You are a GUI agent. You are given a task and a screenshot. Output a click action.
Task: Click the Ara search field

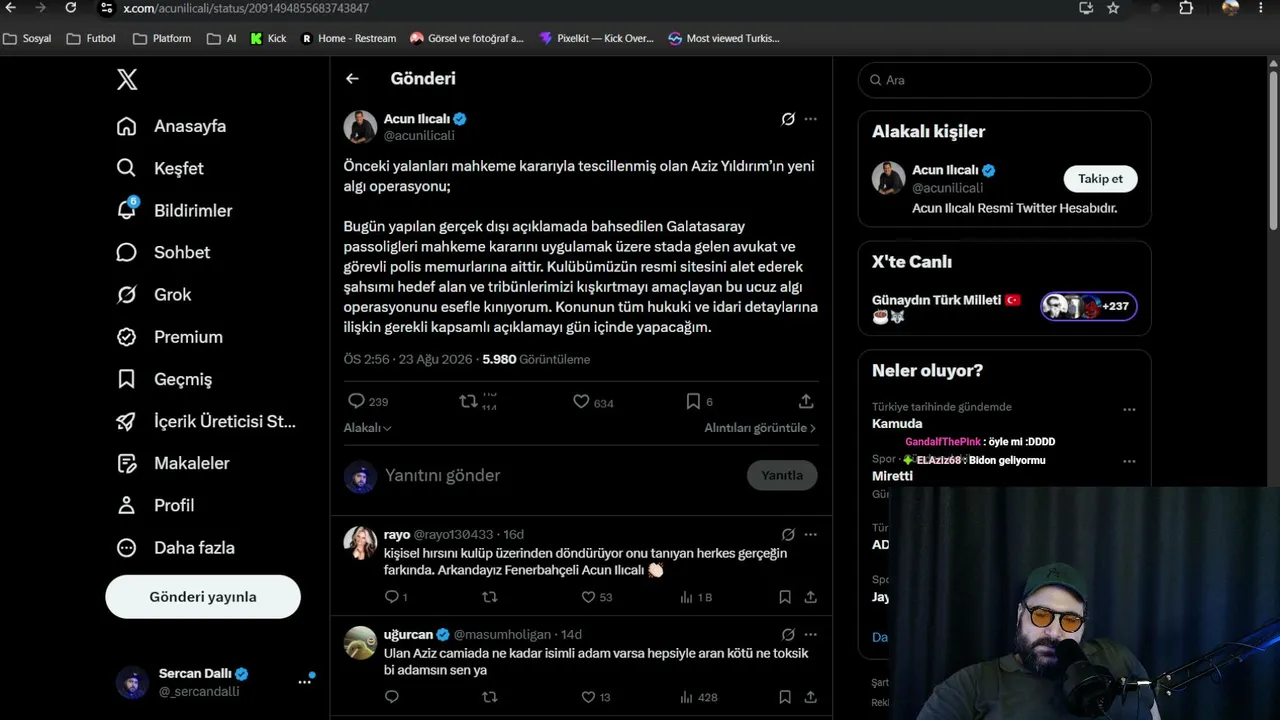(x=1004, y=80)
